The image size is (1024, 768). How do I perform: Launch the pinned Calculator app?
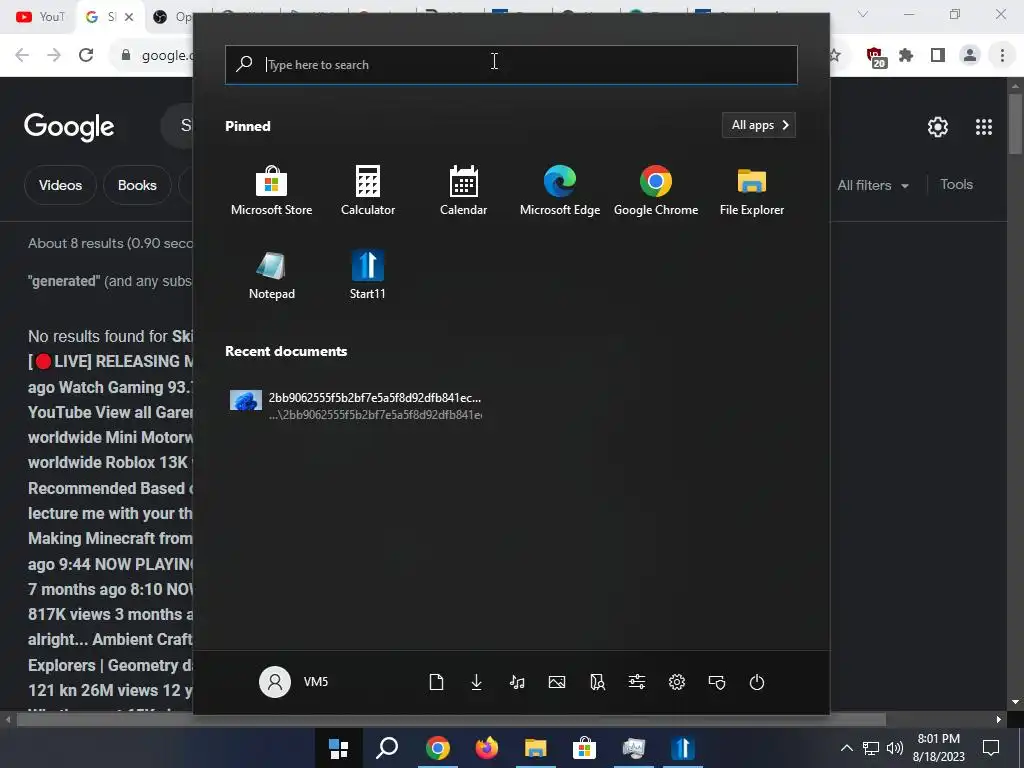pos(368,191)
